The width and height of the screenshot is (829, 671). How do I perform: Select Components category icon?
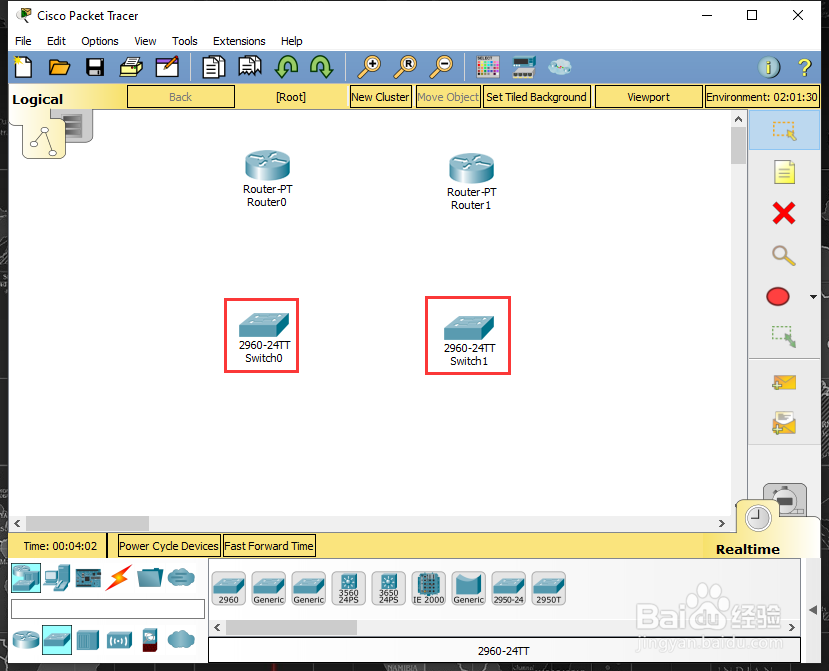(x=88, y=578)
